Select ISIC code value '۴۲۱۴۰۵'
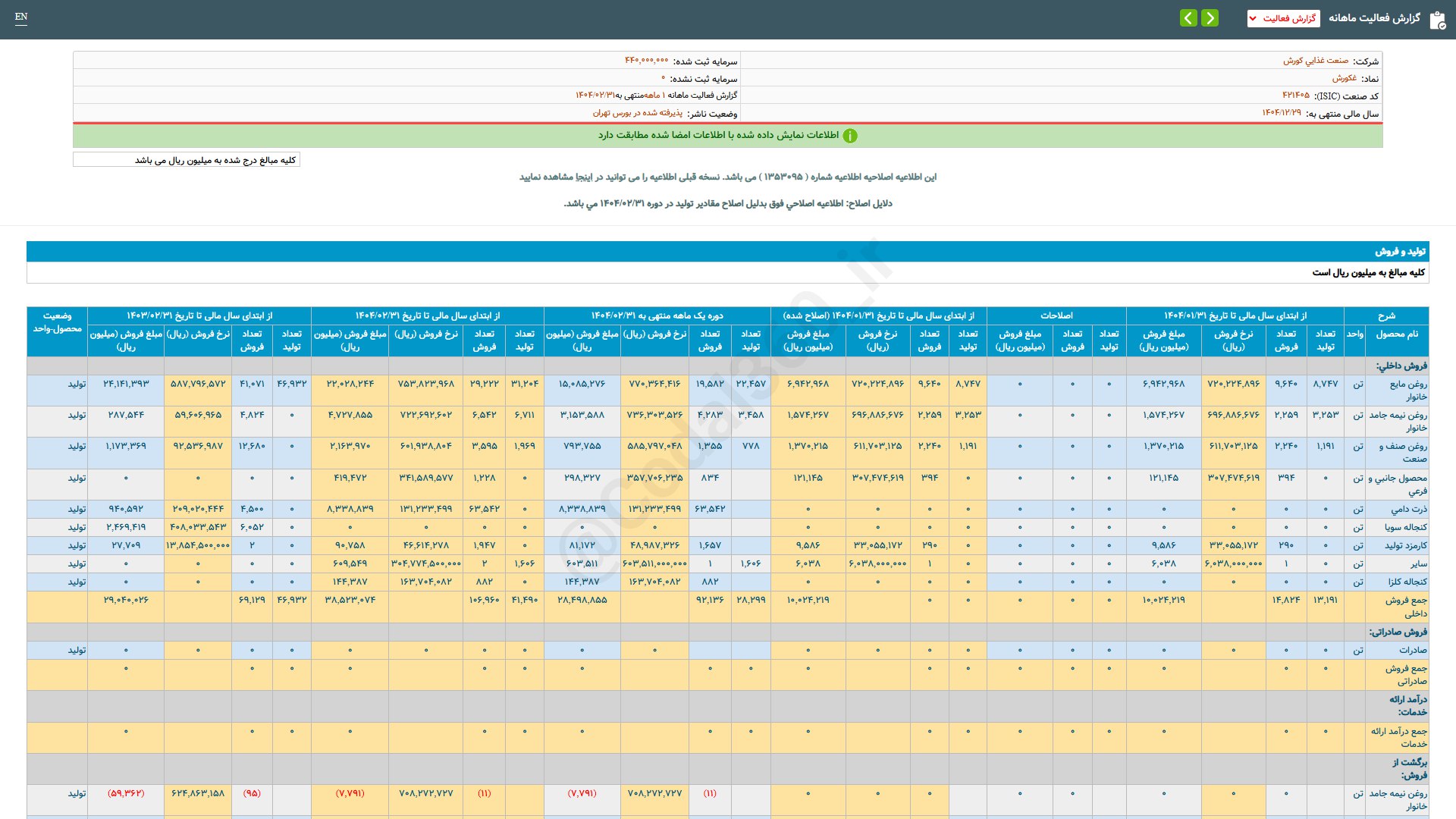The height and width of the screenshot is (819, 1456). tap(1296, 96)
